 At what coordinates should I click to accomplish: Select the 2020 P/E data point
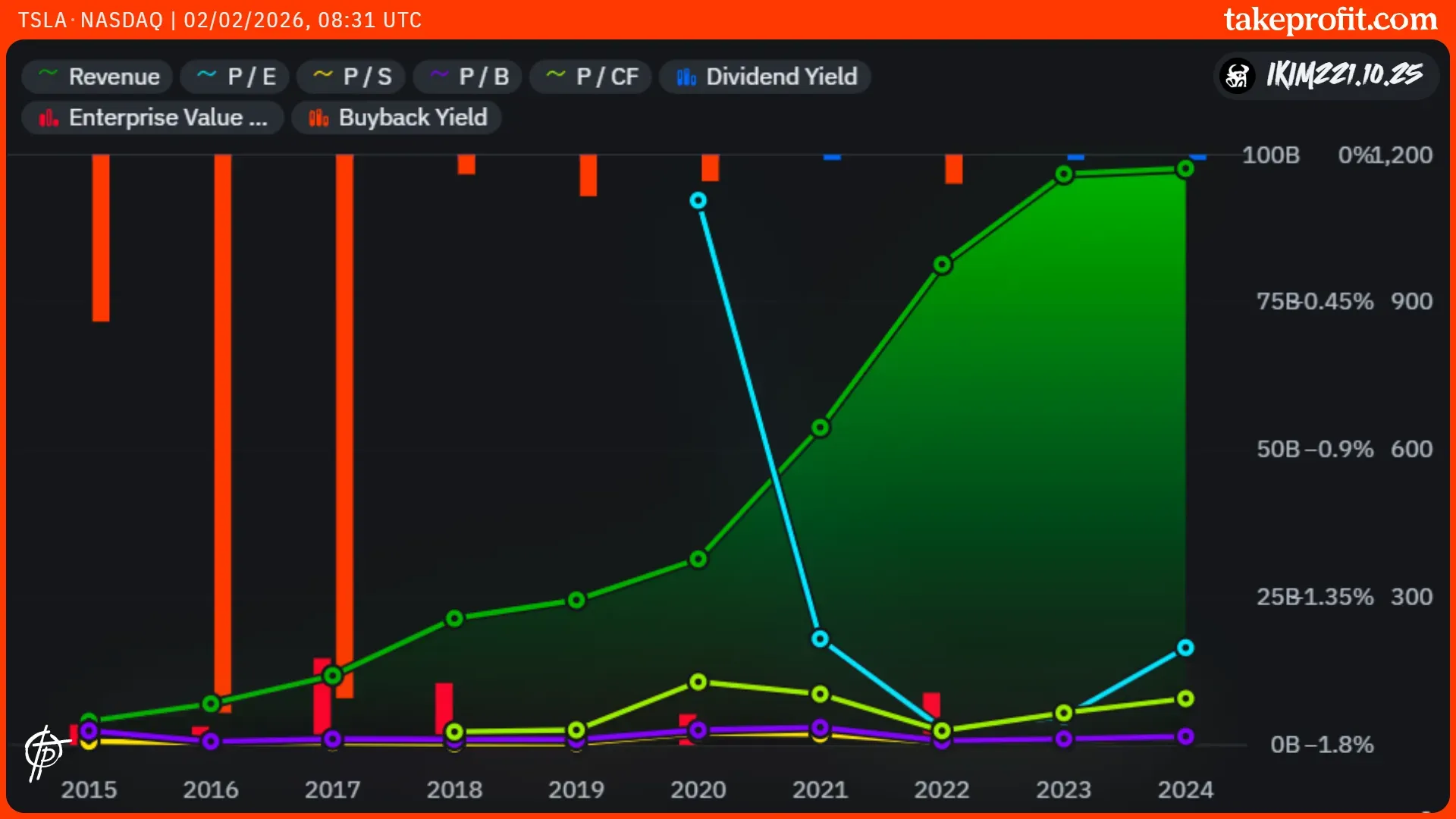tap(698, 200)
